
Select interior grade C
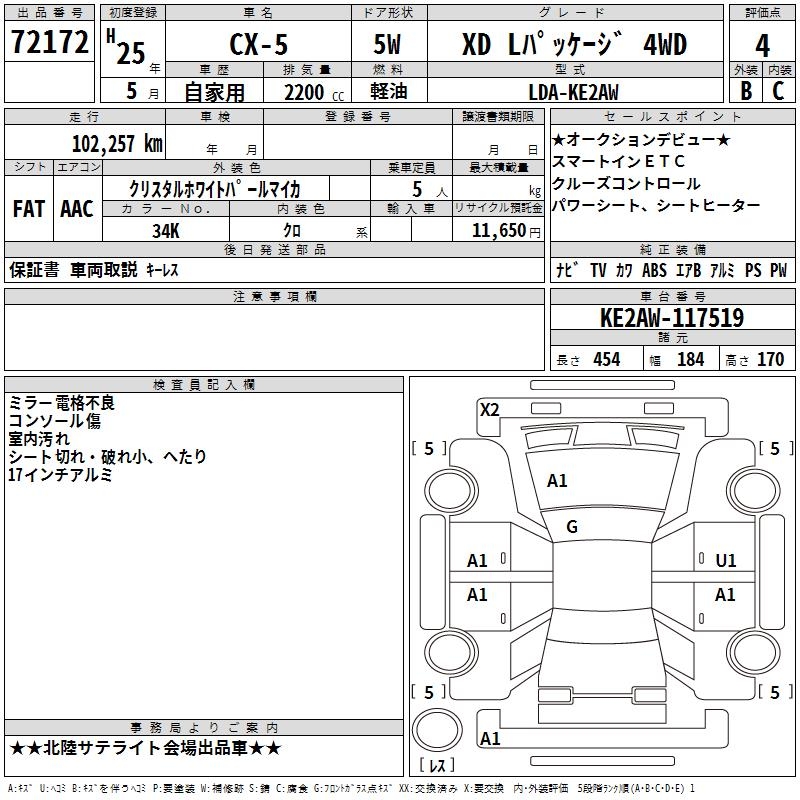pyautogui.click(x=778, y=91)
